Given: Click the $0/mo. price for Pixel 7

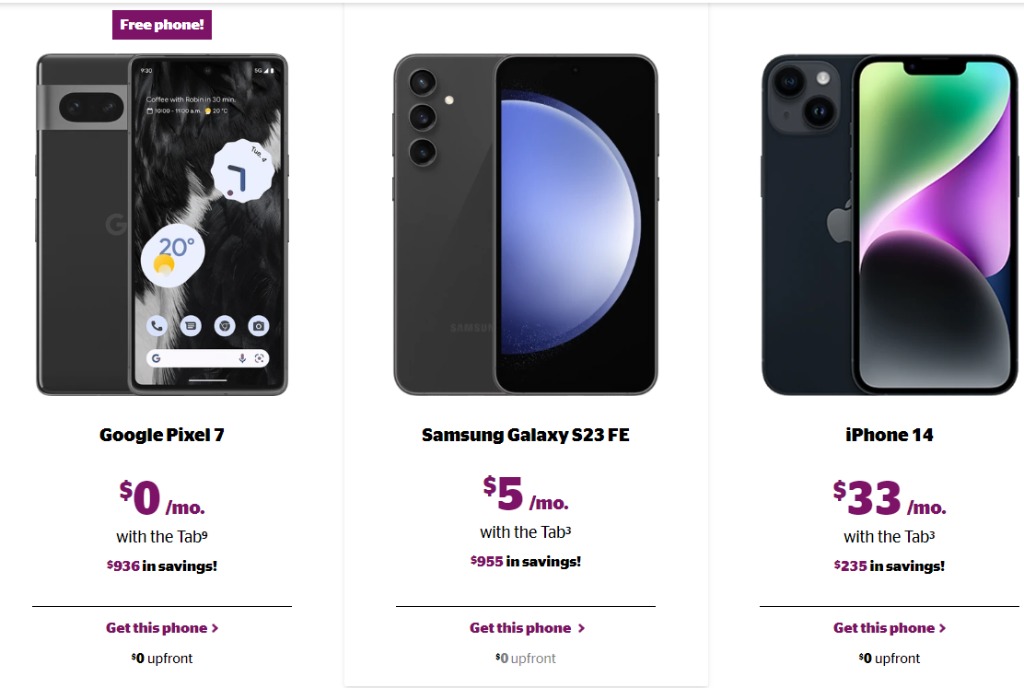Looking at the screenshot, I should 162,497.
